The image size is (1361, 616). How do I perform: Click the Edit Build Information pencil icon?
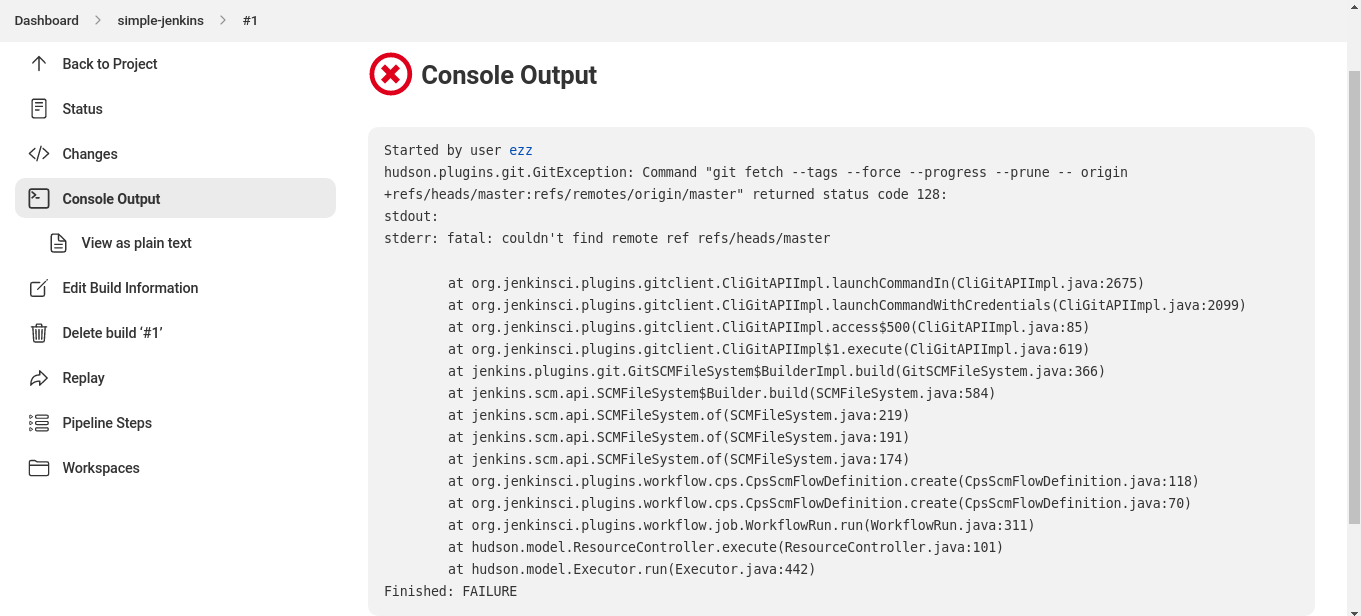click(x=38, y=288)
